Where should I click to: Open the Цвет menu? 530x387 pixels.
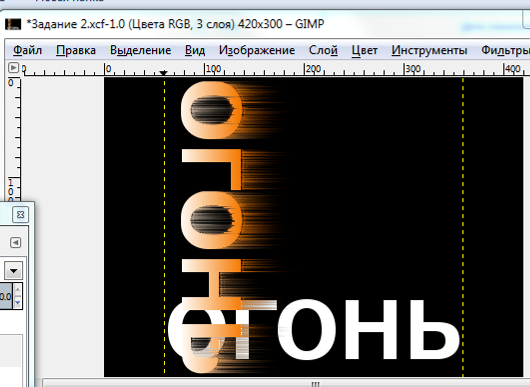(364, 50)
